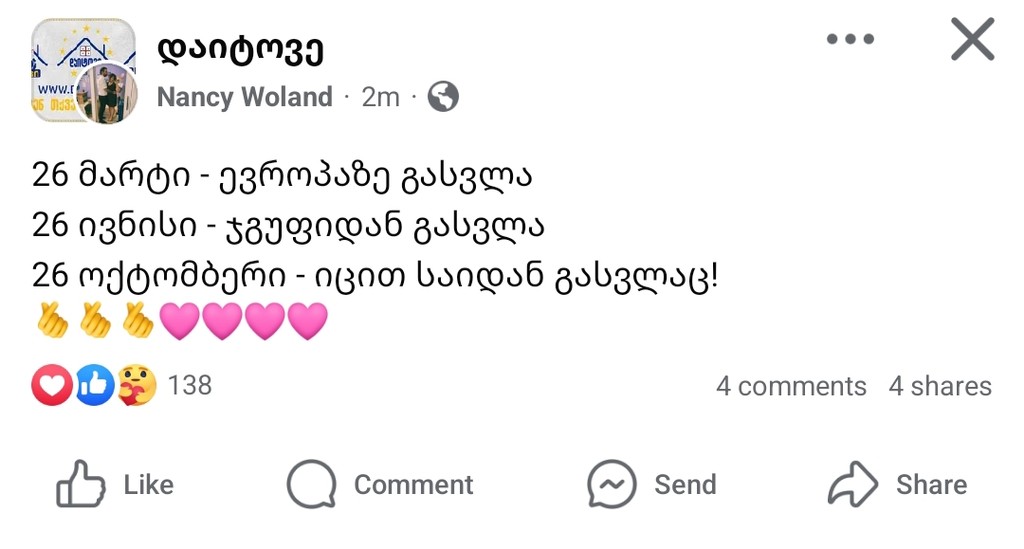Open the three-dot post options menu
The image size is (1024, 549).
click(x=851, y=40)
